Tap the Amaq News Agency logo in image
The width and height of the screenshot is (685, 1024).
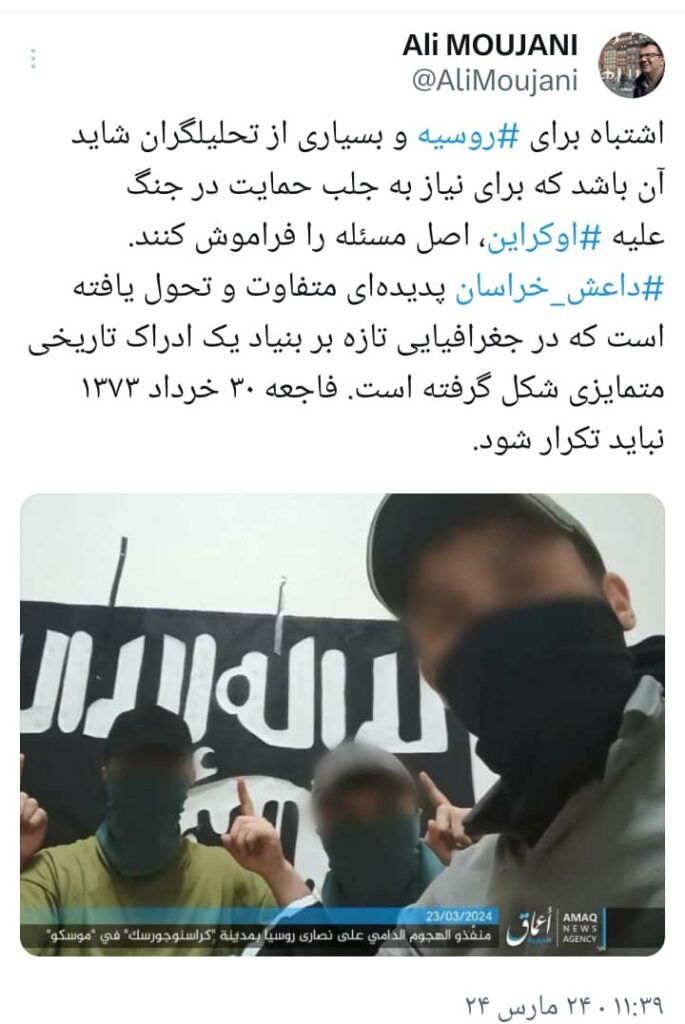(579, 928)
